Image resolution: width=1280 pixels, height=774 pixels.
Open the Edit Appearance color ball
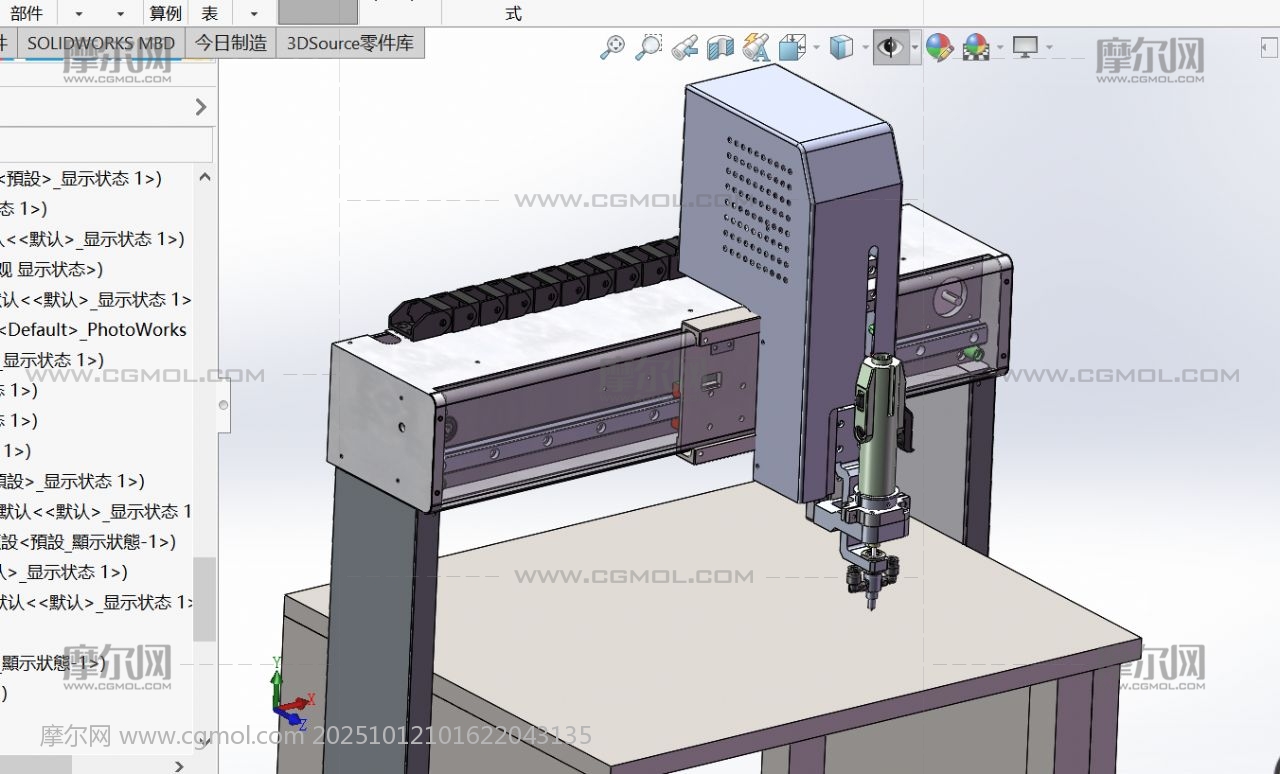[x=938, y=47]
